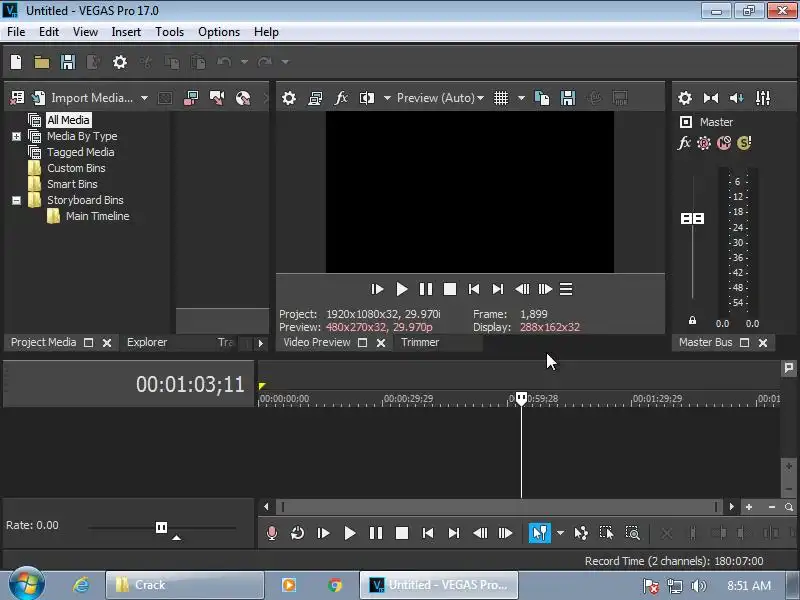Open Video Preview transport hamburger menu

(x=566, y=289)
